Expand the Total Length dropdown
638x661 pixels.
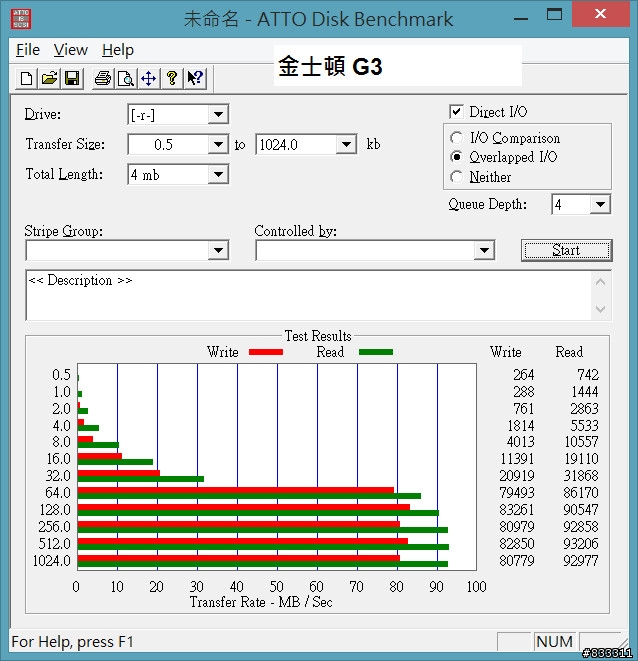point(218,175)
